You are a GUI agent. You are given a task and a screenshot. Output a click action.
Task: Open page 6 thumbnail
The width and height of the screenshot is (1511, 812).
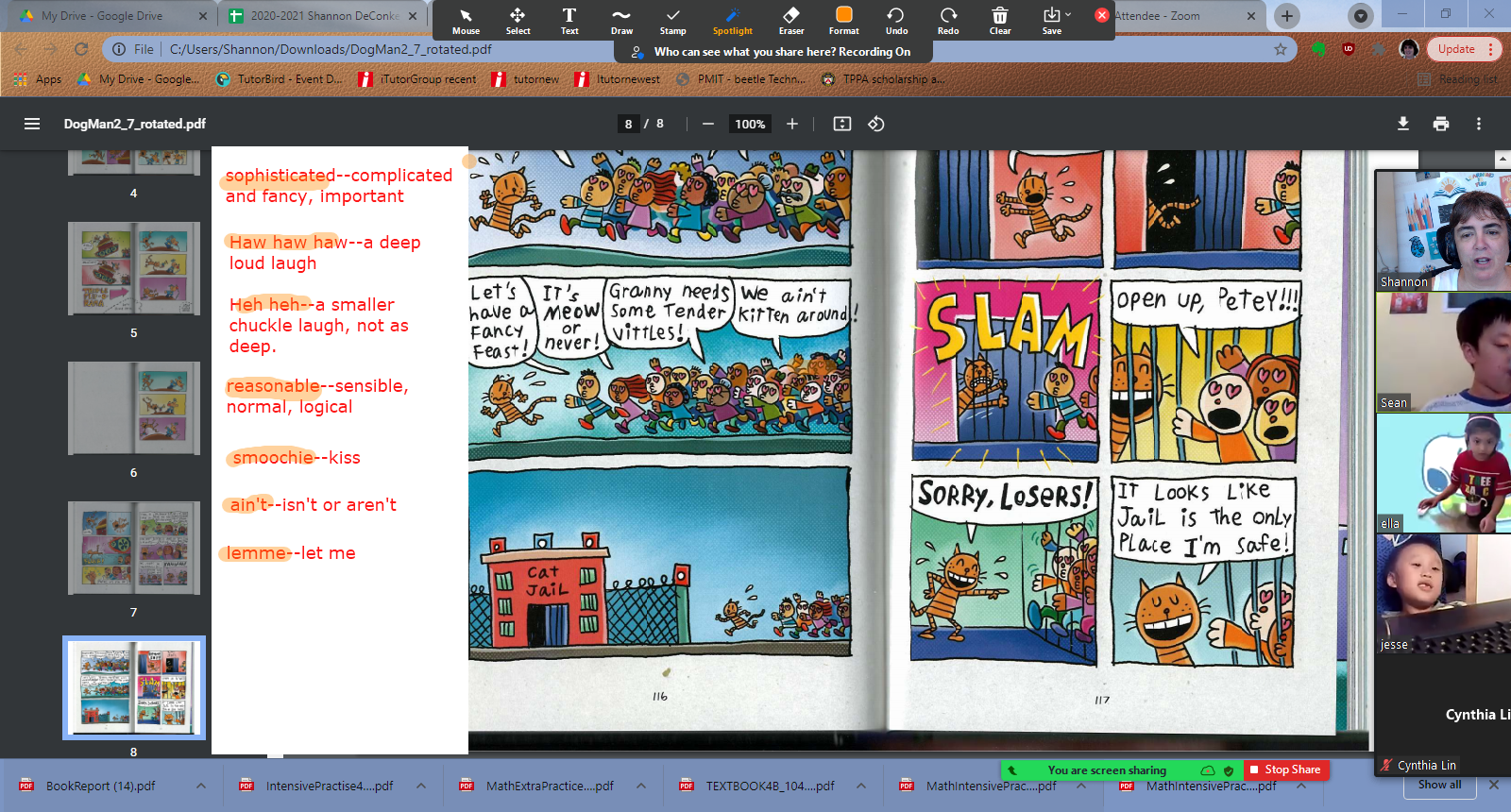[x=134, y=409]
